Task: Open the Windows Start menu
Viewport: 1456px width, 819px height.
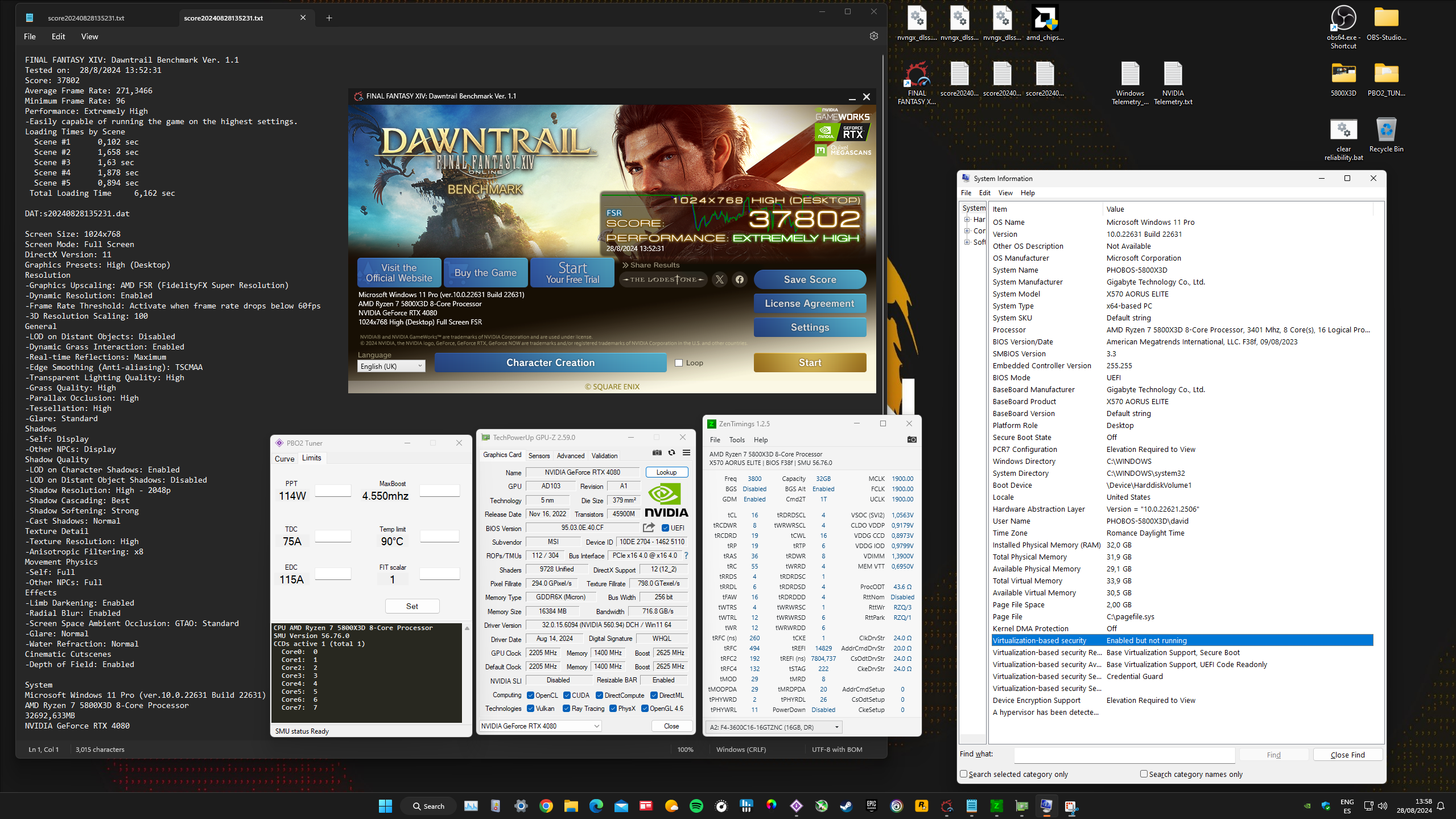Action: [385, 806]
